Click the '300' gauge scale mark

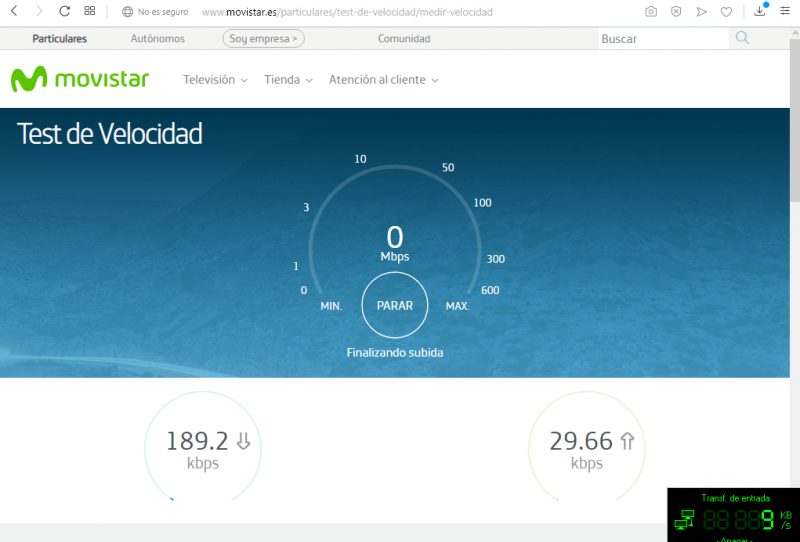tap(495, 259)
